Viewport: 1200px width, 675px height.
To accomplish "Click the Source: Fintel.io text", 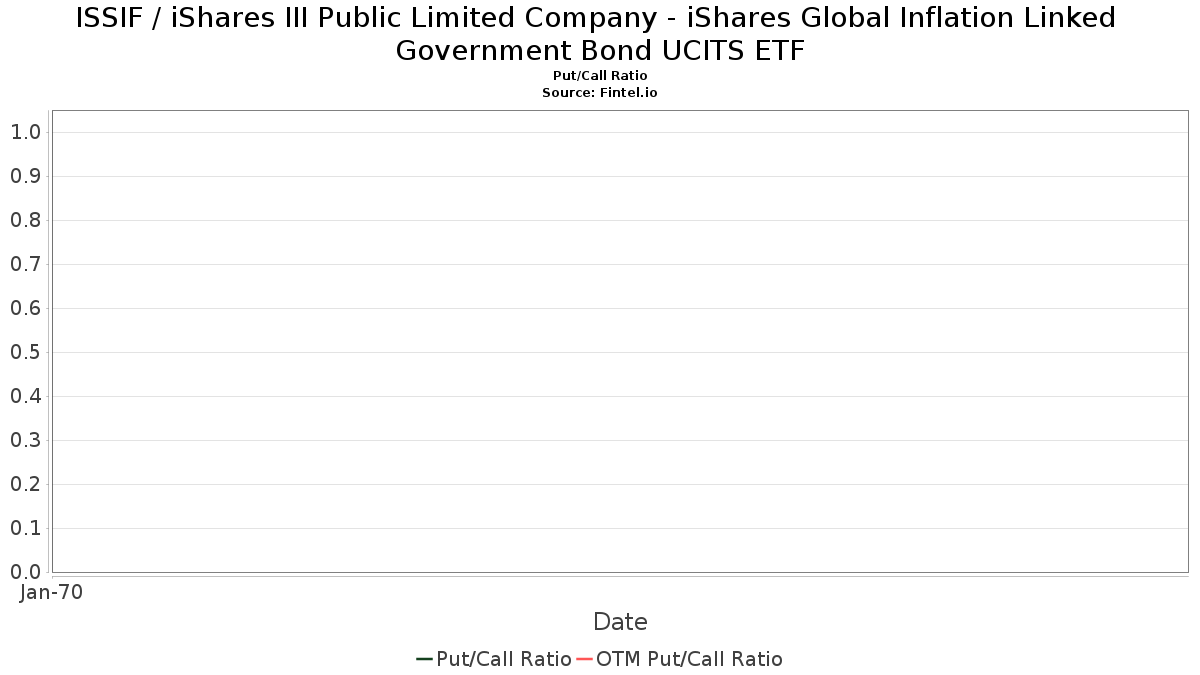I will [x=600, y=92].
